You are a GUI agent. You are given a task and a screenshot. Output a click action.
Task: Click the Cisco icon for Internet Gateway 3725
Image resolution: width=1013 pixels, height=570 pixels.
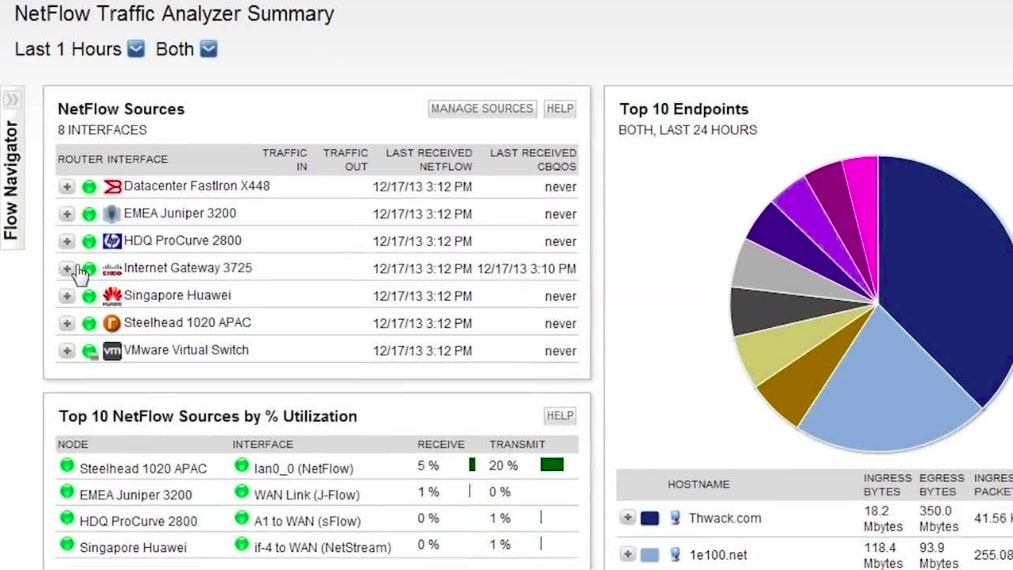pos(112,269)
